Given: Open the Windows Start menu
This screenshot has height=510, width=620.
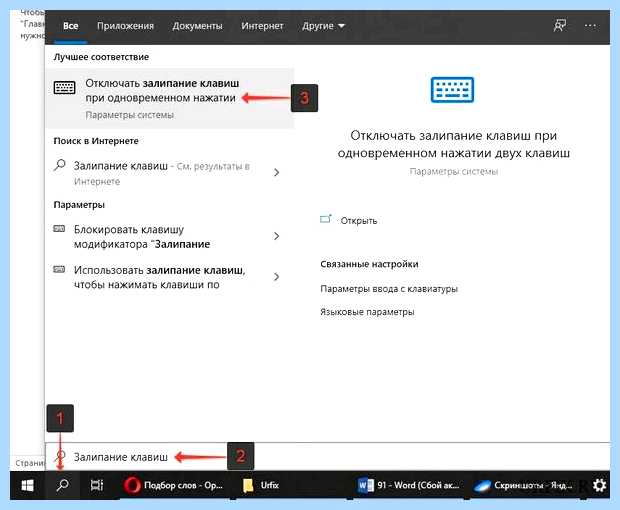Looking at the screenshot, I should pos(27,485).
